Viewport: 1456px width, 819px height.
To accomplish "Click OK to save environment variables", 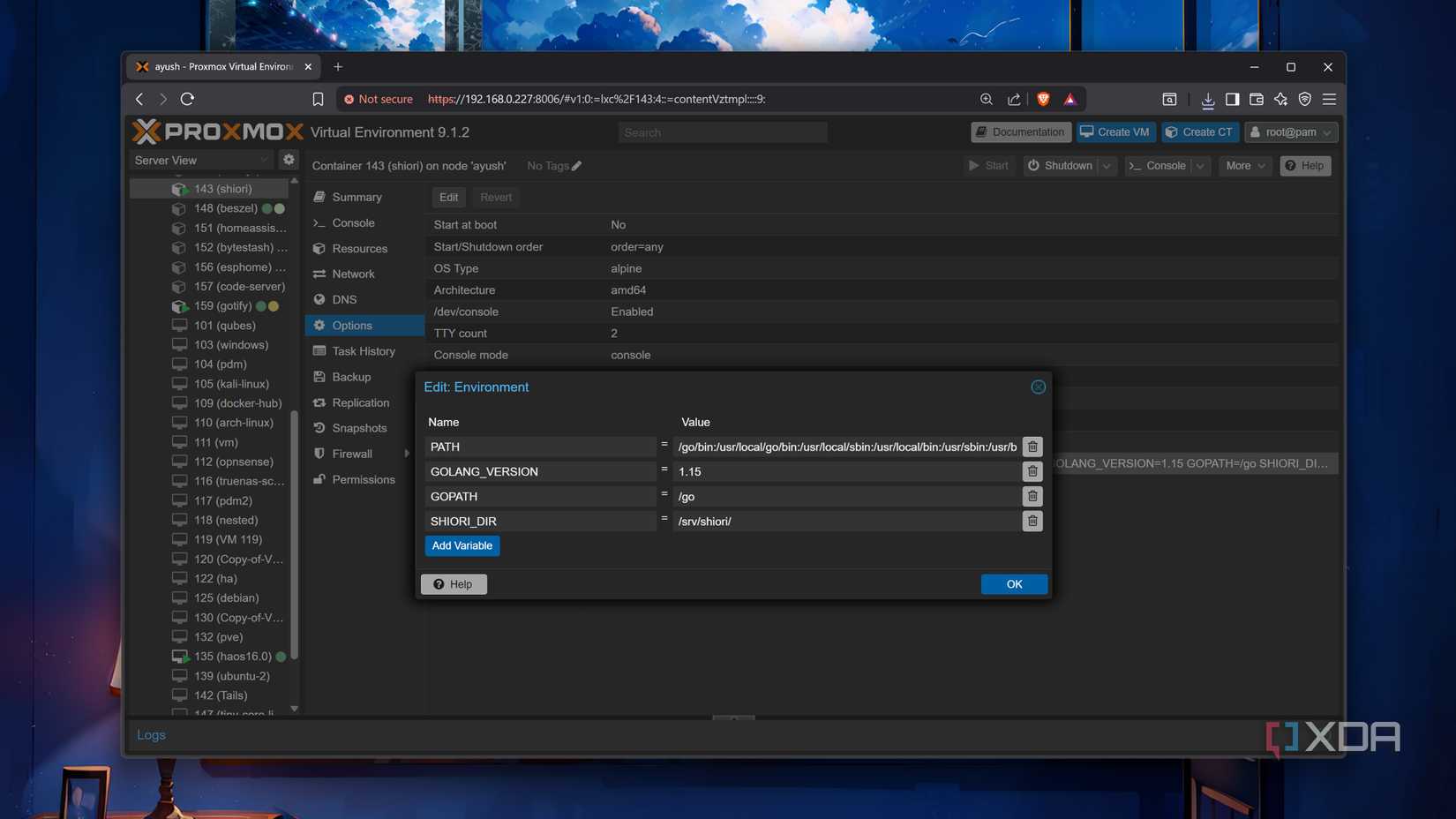I will pyautogui.click(x=1013, y=583).
